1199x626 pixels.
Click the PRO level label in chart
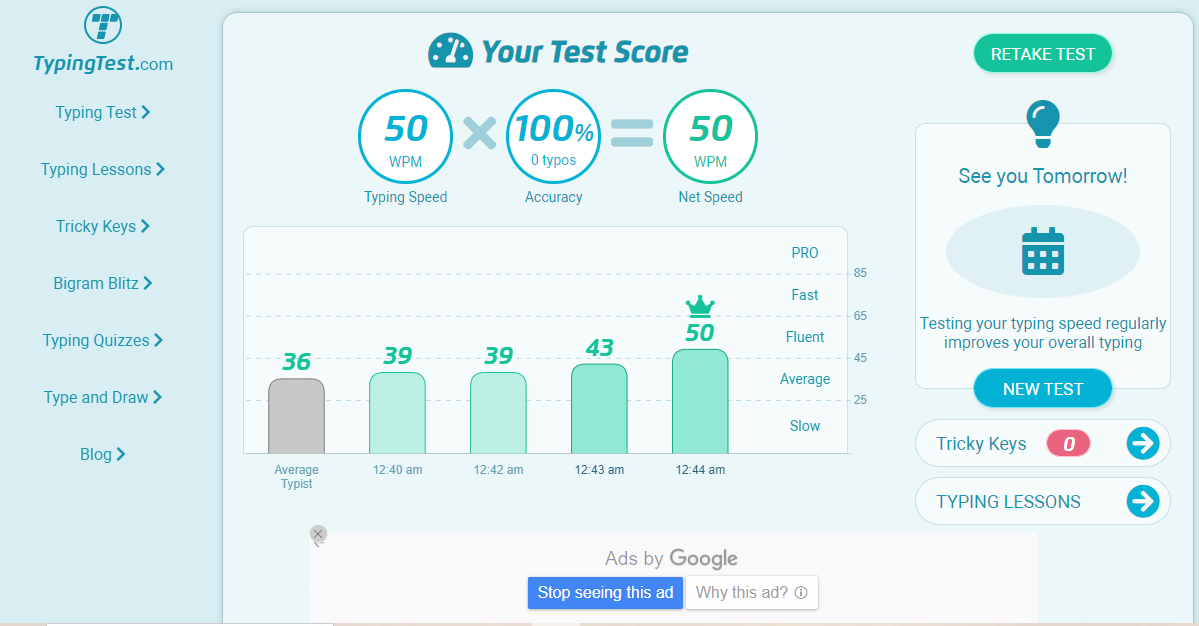[x=804, y=253]
